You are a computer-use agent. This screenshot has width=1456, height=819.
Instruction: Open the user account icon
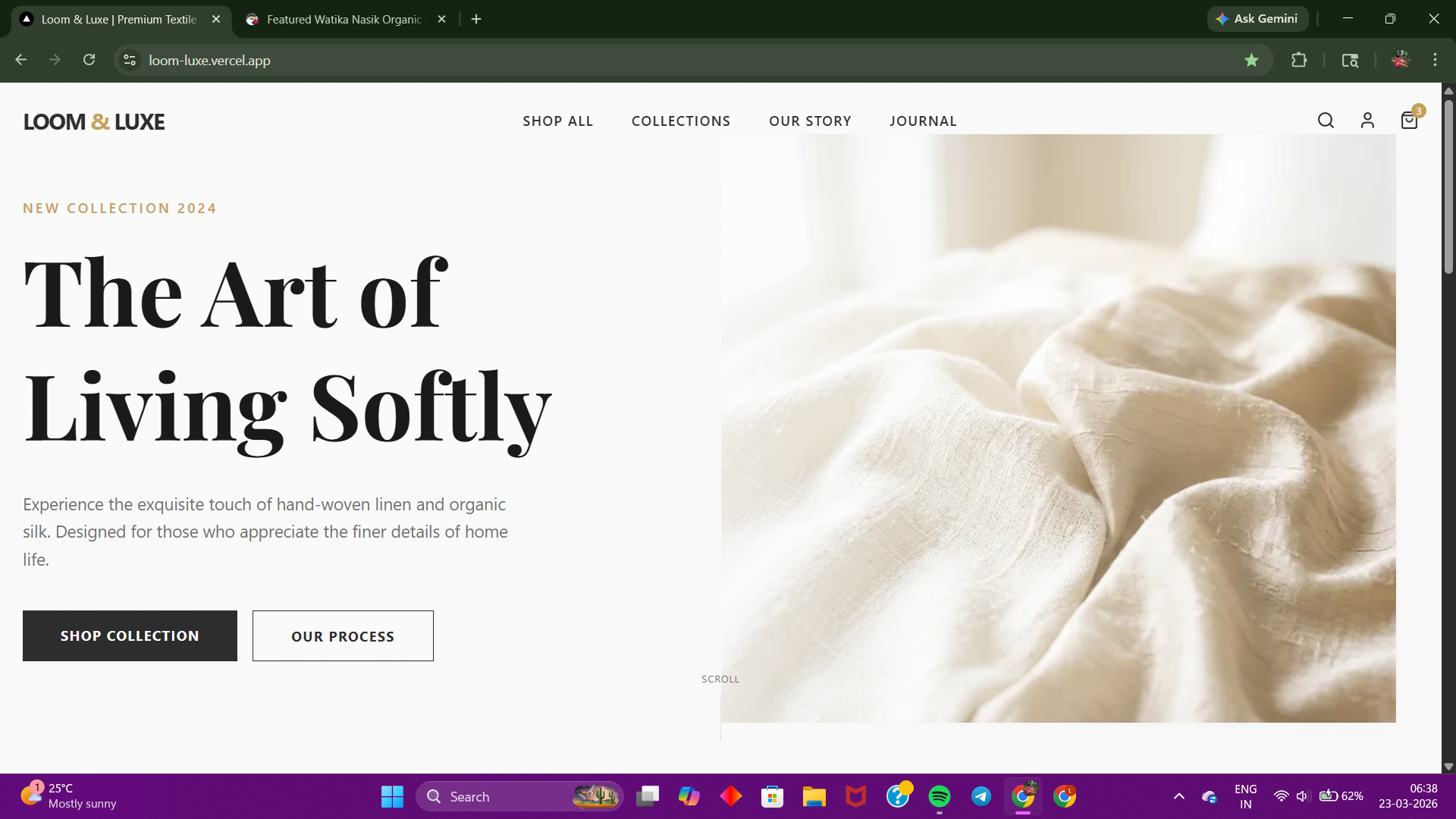1367,121
